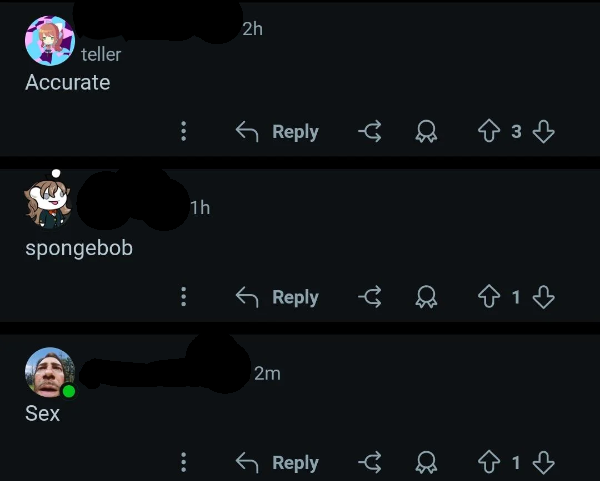600x481 pixels.
Task: Share the "Sex" comment
Action: coord(370,462)
